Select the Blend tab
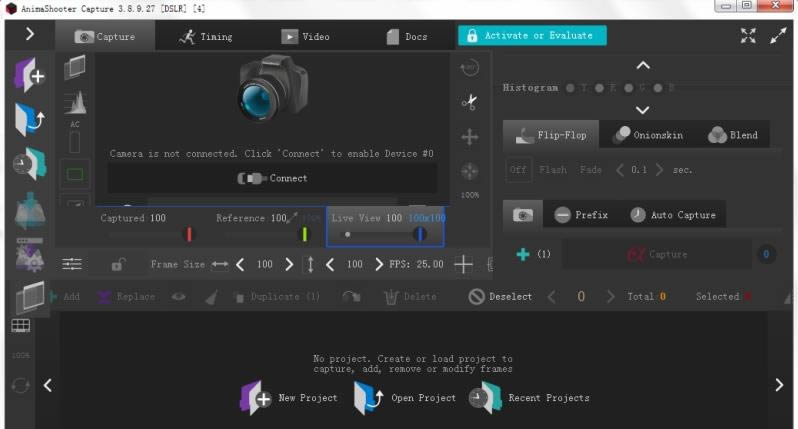798x429 pixels. (x=733, y=135)
